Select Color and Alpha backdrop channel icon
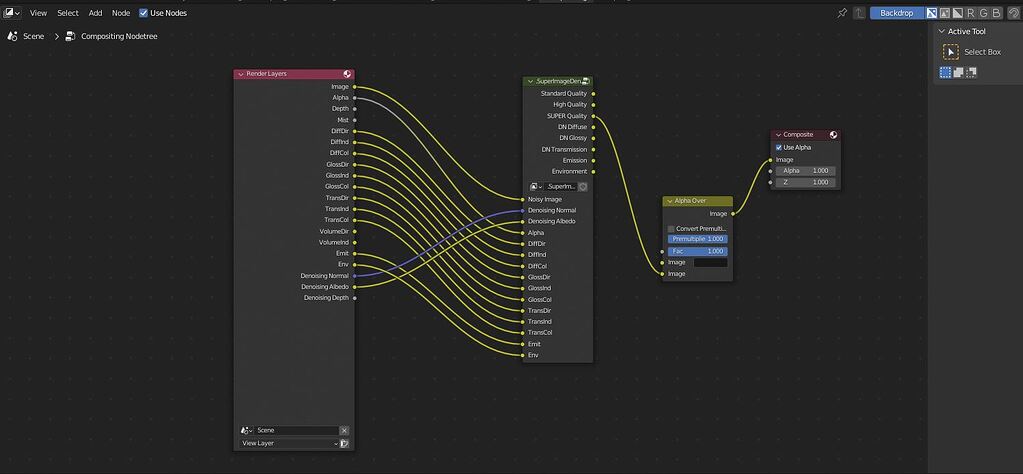This screenshot has height=474, width=1023. (x=932, y=13)
